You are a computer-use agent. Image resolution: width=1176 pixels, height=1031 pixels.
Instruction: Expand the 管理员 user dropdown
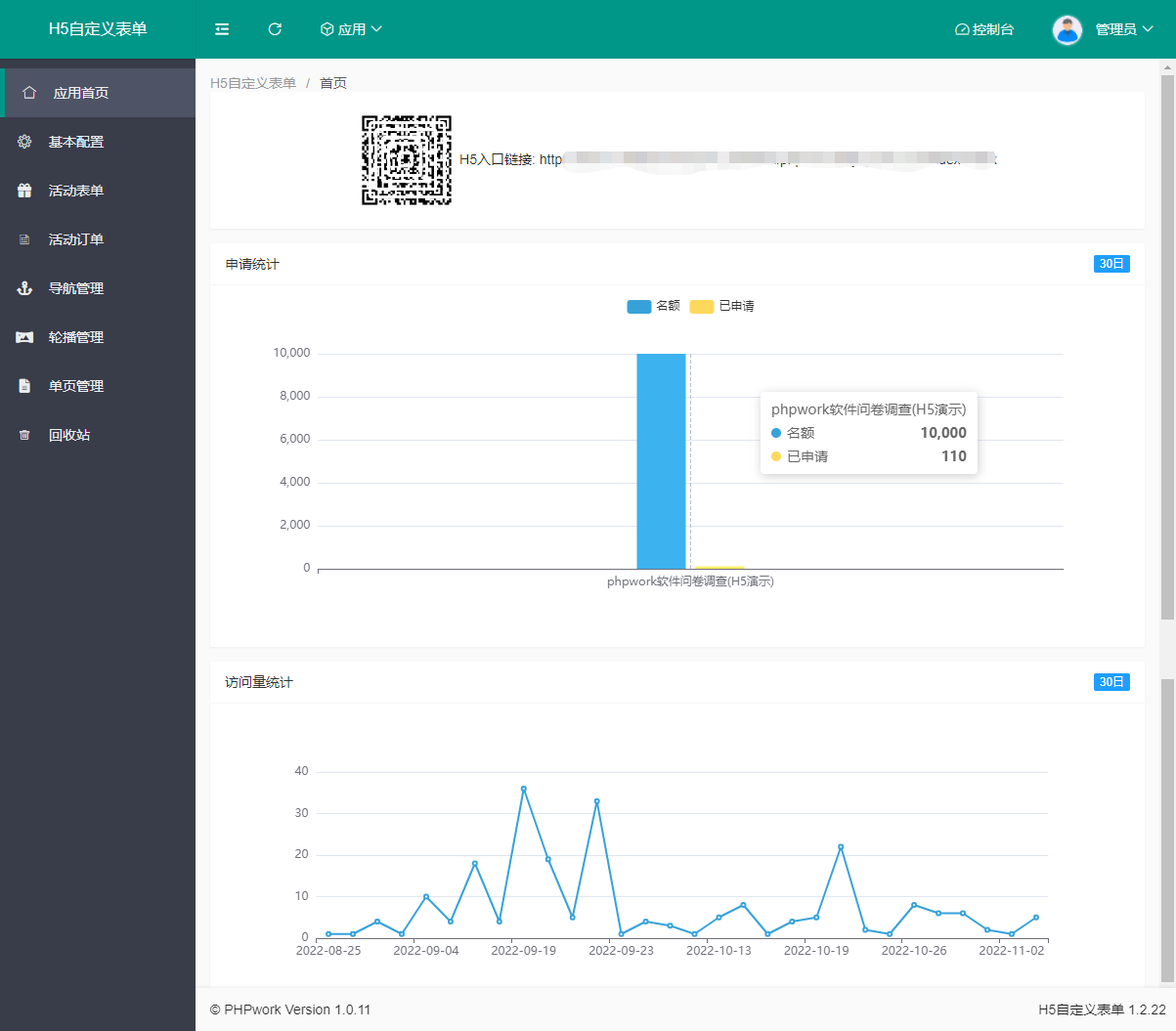click(1124, 29)
